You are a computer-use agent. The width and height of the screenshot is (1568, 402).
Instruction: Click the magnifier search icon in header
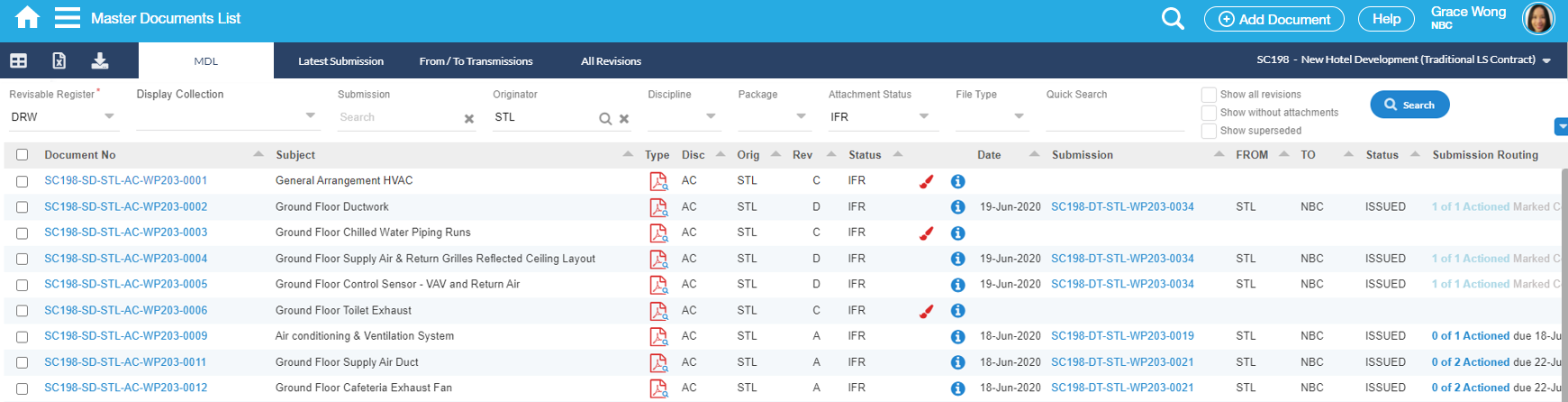tap(1172, 19)
